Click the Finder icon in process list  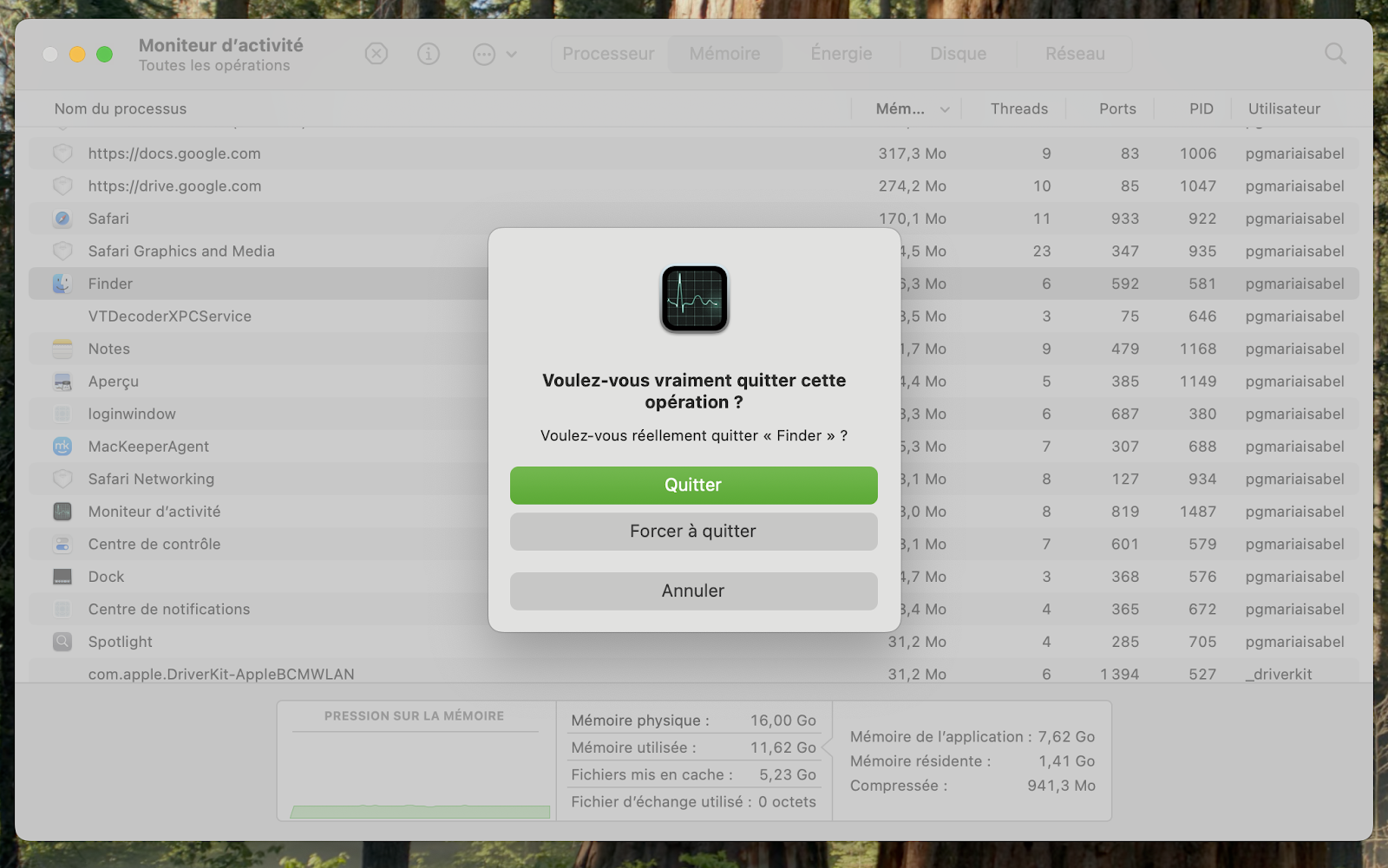tap(62, 284)
